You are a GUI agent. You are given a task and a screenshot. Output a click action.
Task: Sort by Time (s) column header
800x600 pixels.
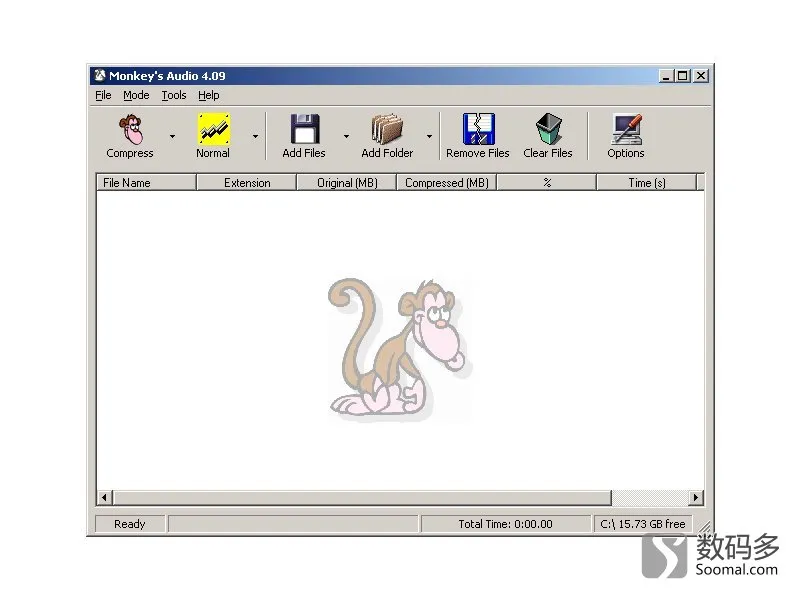click(646, 183)
